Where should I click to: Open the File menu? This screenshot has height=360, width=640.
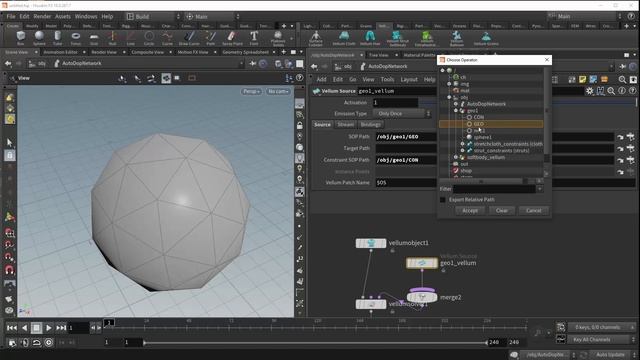coord(11,16)
